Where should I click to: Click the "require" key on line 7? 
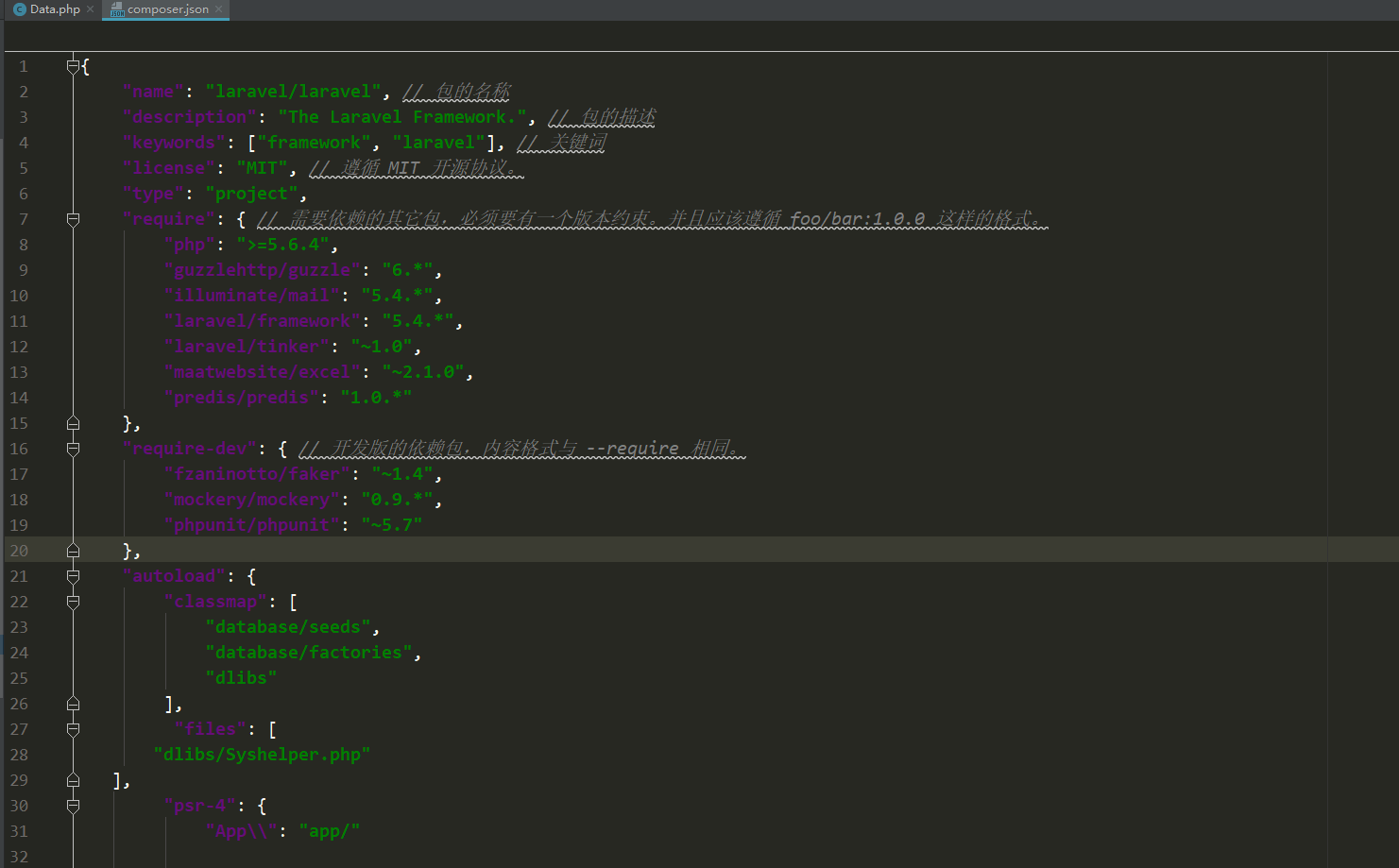click(x=169, y=219)
